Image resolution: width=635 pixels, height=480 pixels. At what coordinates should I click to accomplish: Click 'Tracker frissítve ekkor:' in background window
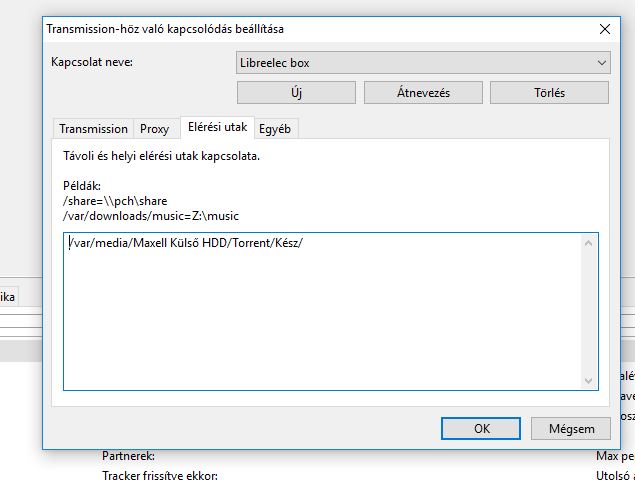click(160, 475)
